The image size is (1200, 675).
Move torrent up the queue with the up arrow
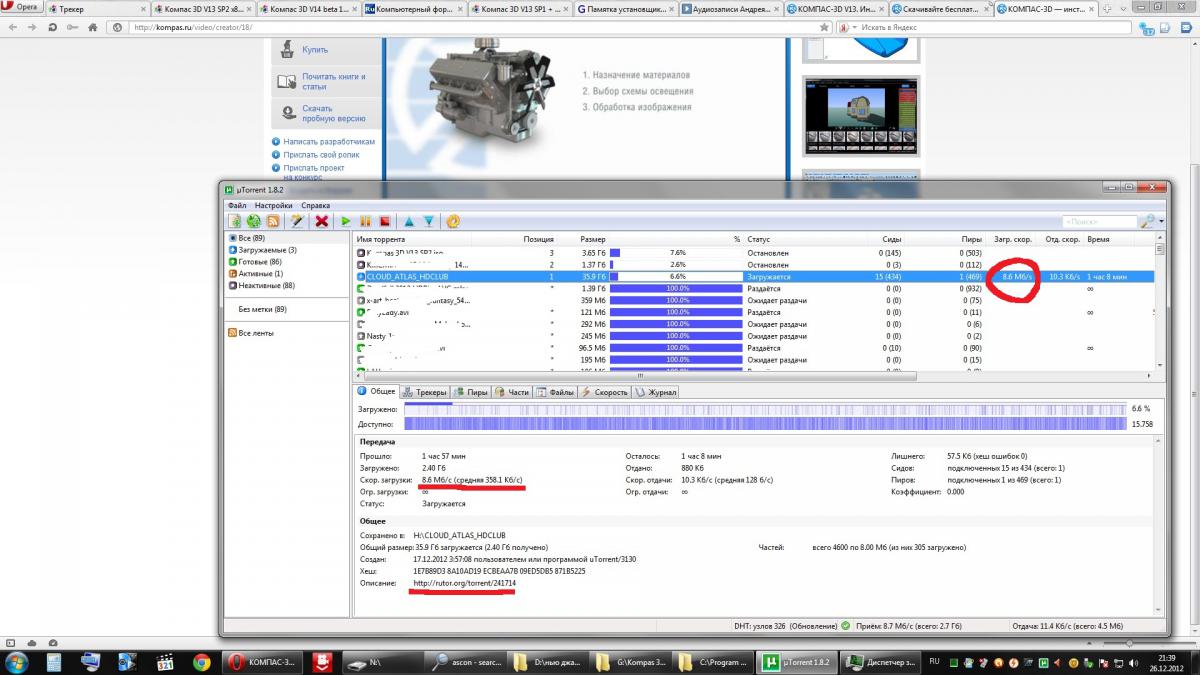[409, 221]
